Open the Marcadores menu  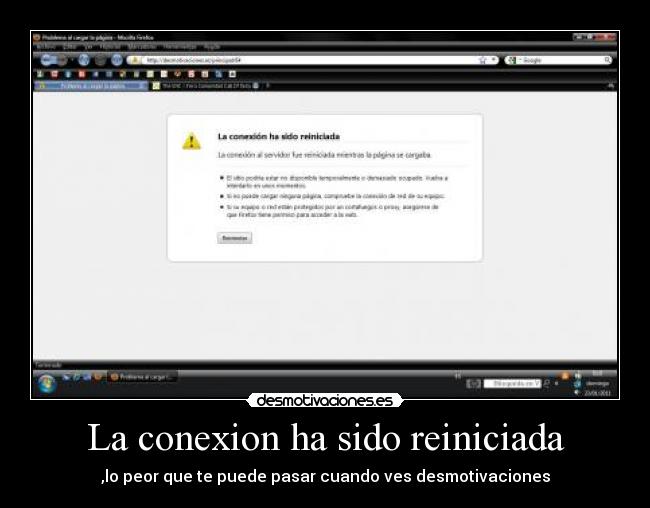(142, 46)
